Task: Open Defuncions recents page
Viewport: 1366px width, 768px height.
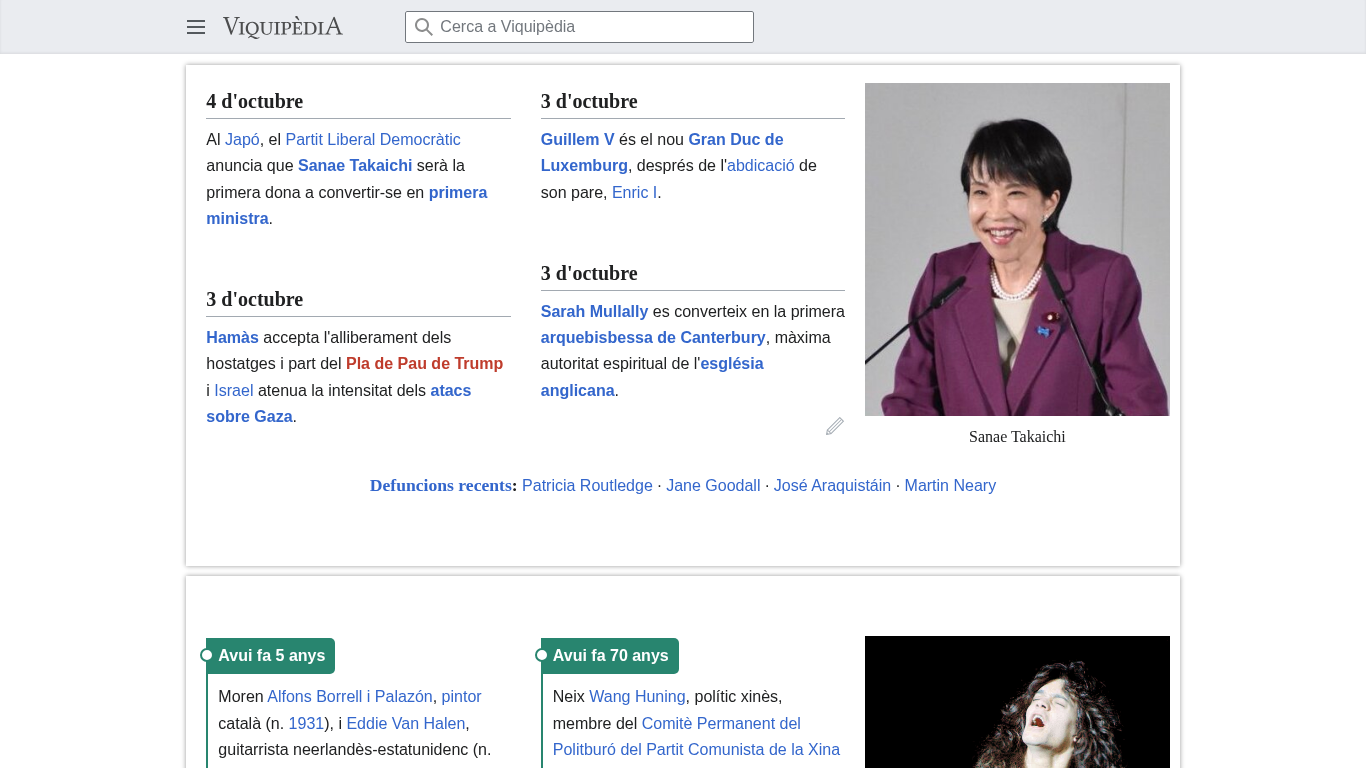Action: (440, 485)
